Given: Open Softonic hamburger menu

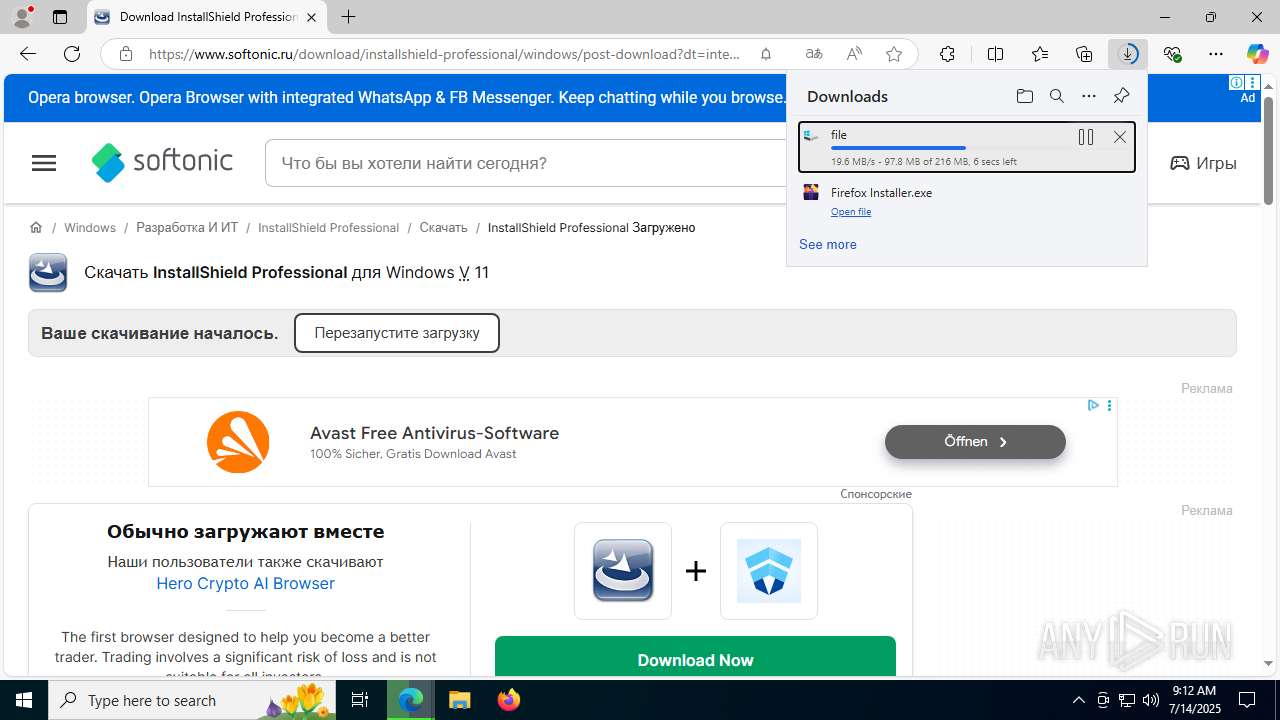Looking at the screenshot, I should 44,163.
